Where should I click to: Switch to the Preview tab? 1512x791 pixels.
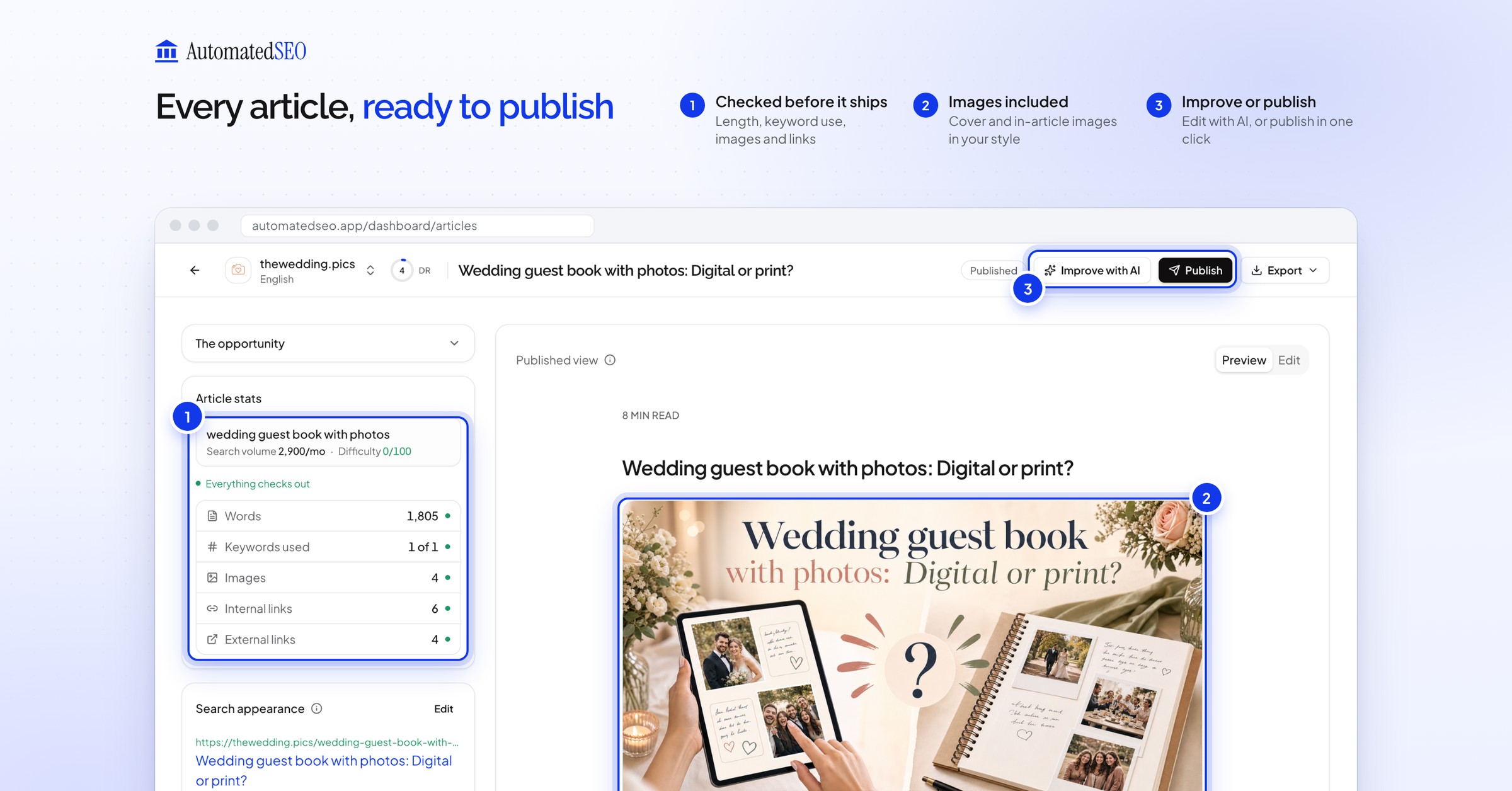[x=1244, y=360]
